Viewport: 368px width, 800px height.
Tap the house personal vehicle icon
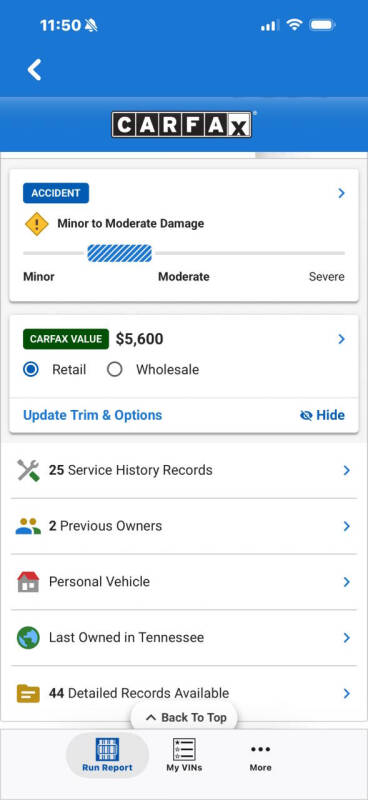click(x=28, y=582)
